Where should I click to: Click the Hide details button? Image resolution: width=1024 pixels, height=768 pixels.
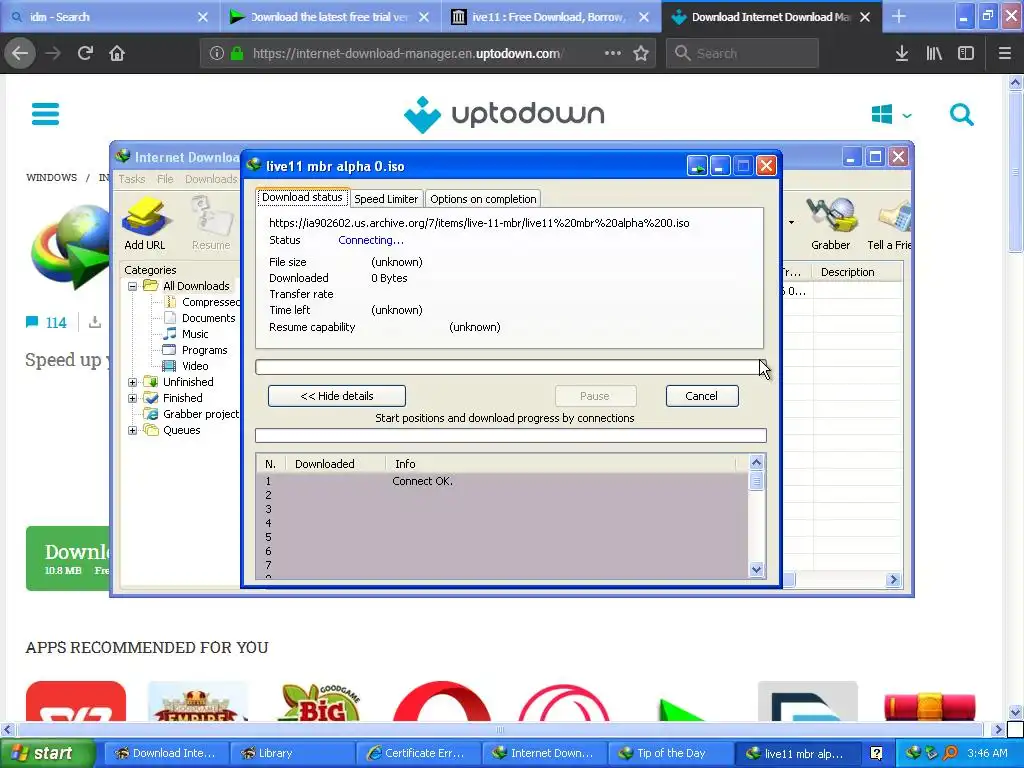click(337, 396)
